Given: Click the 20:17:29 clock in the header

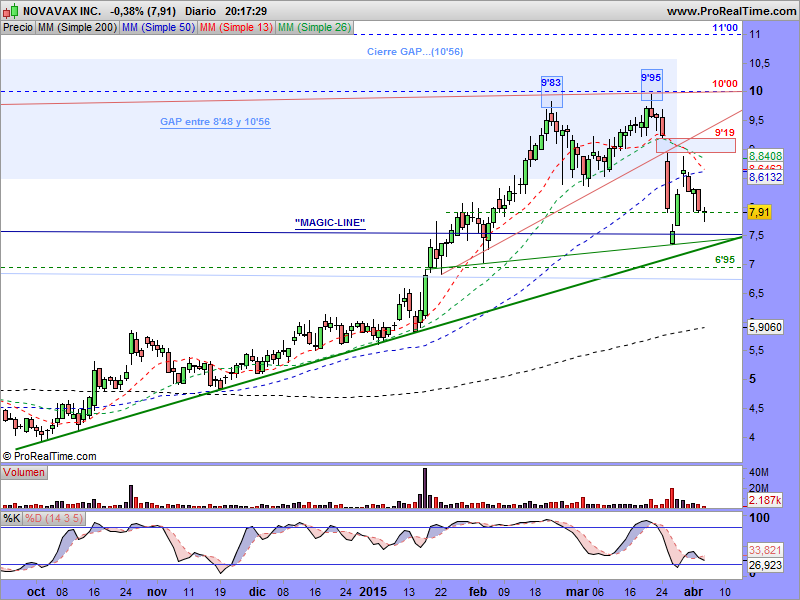Looking at the screenshot, I should (x=246, y=11).
